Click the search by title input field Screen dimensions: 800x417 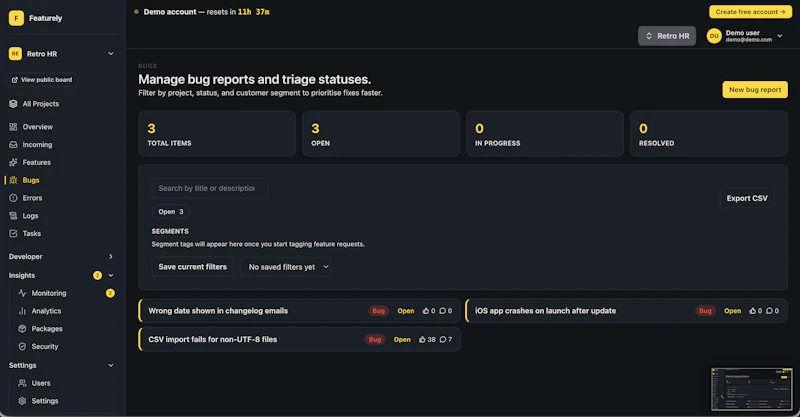pyautogui.click(x=210, y=188)
